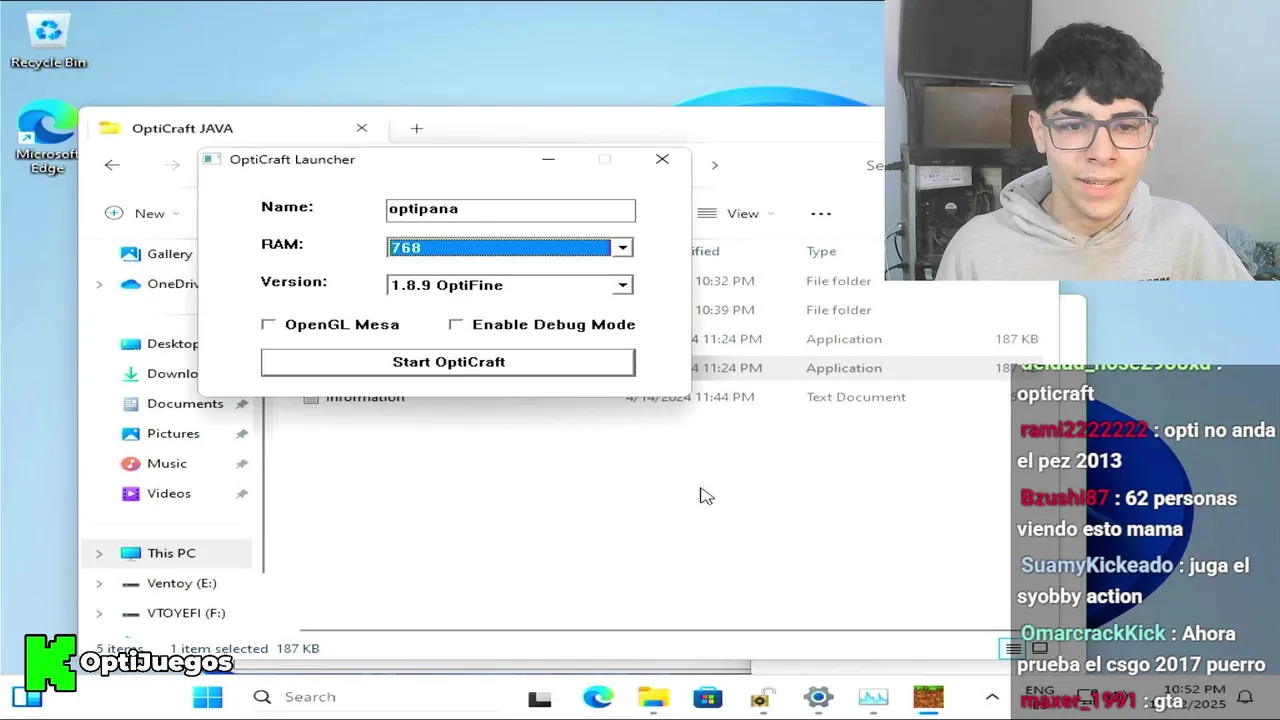Switch to large thumbnails view icon in Explorer status bar
Image resolution: width=1280 pixels, height=720 pixels.
coord(1039,648)
